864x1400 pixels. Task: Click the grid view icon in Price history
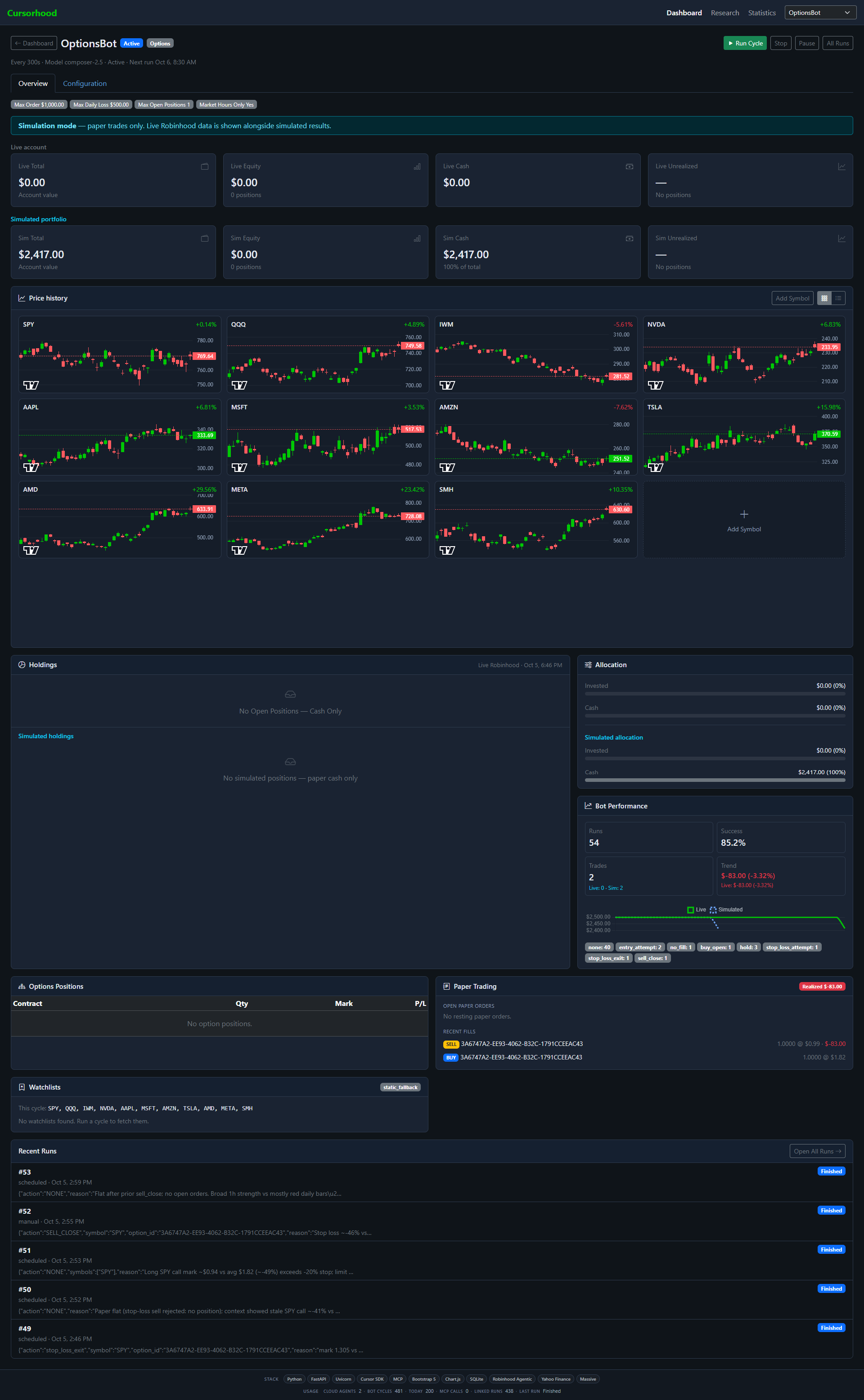(824, 298)
